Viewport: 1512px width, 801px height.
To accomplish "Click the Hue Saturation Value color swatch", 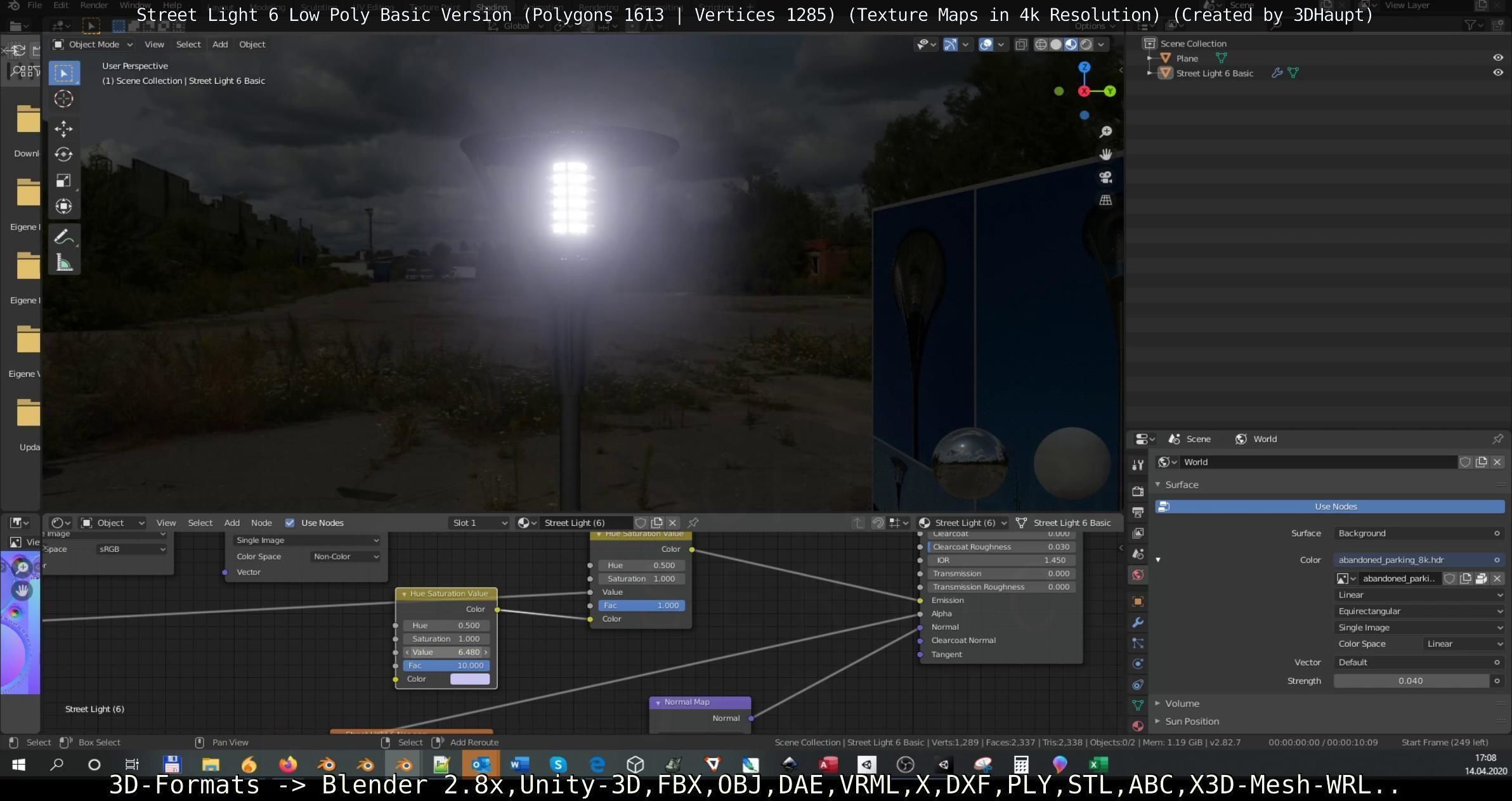I will click(x=469, y=679).
